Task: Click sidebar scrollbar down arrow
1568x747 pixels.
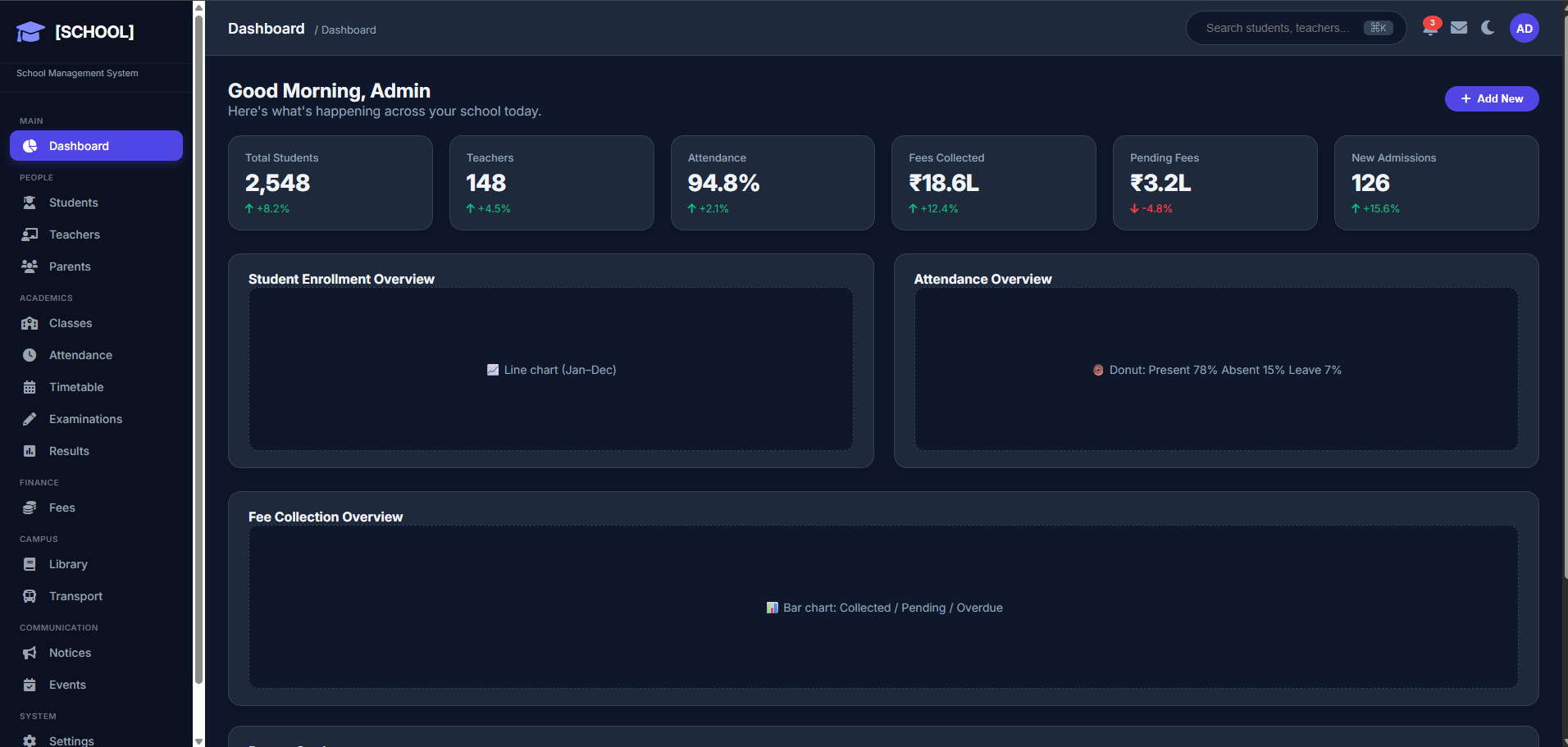Action: point(198,741)
